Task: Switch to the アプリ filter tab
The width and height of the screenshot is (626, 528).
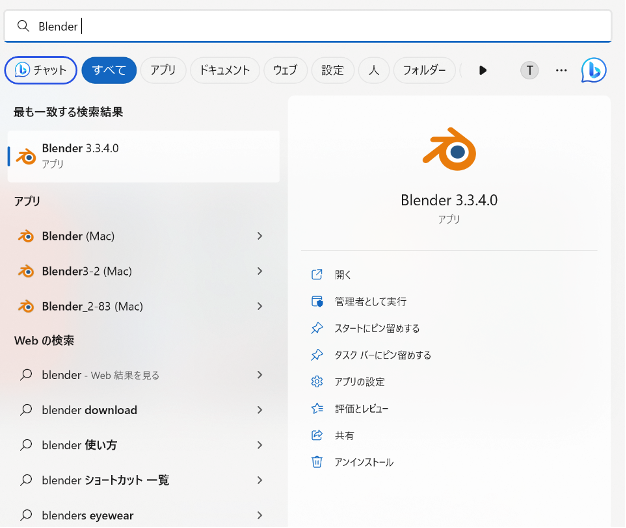Action: pos(163,70)
